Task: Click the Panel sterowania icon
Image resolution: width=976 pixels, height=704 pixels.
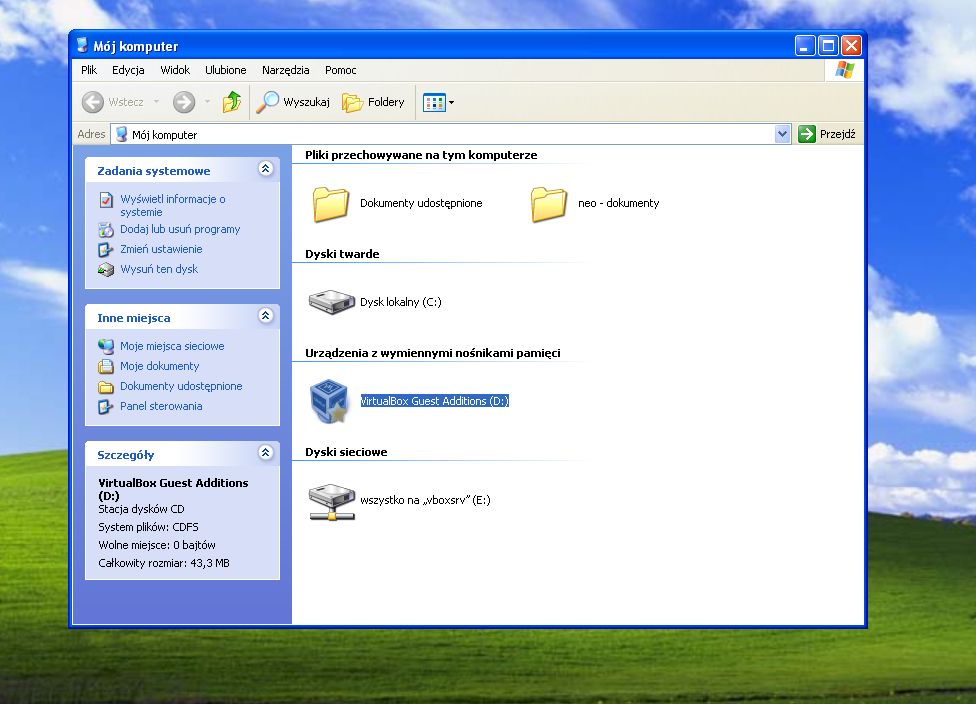Action: (106, 406)
